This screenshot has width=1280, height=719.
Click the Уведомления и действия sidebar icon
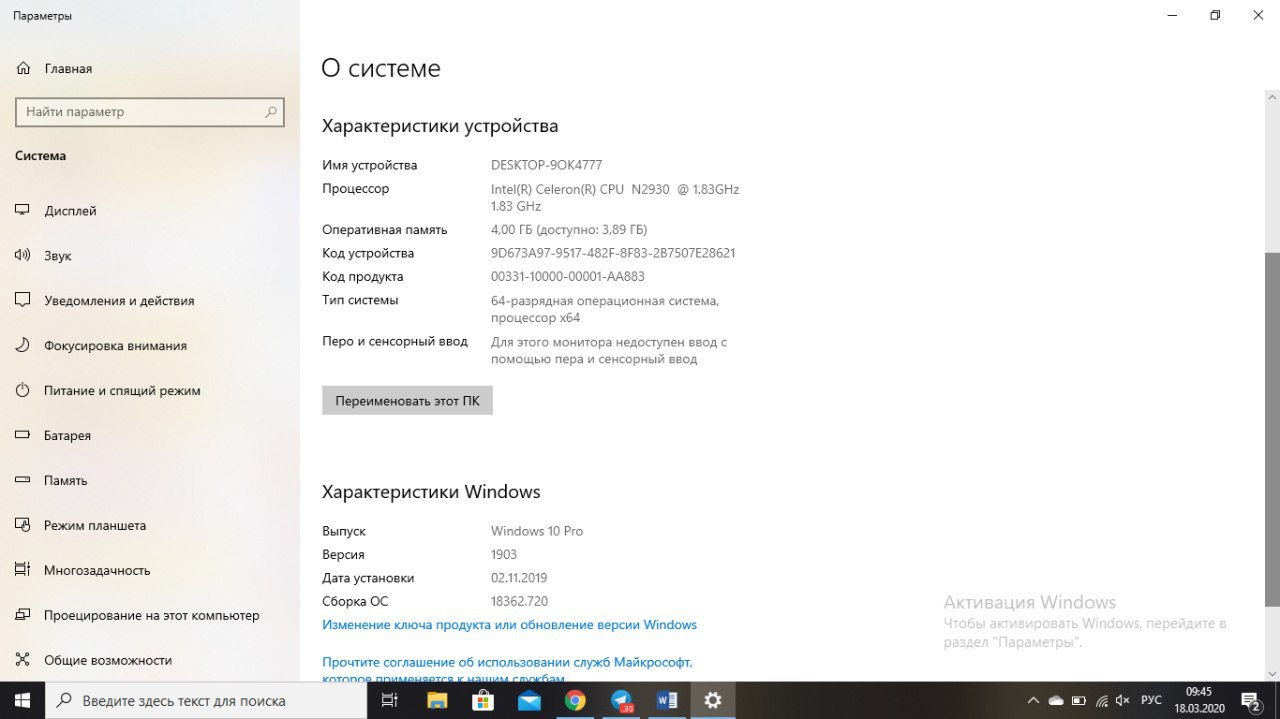tap(23, 301)
